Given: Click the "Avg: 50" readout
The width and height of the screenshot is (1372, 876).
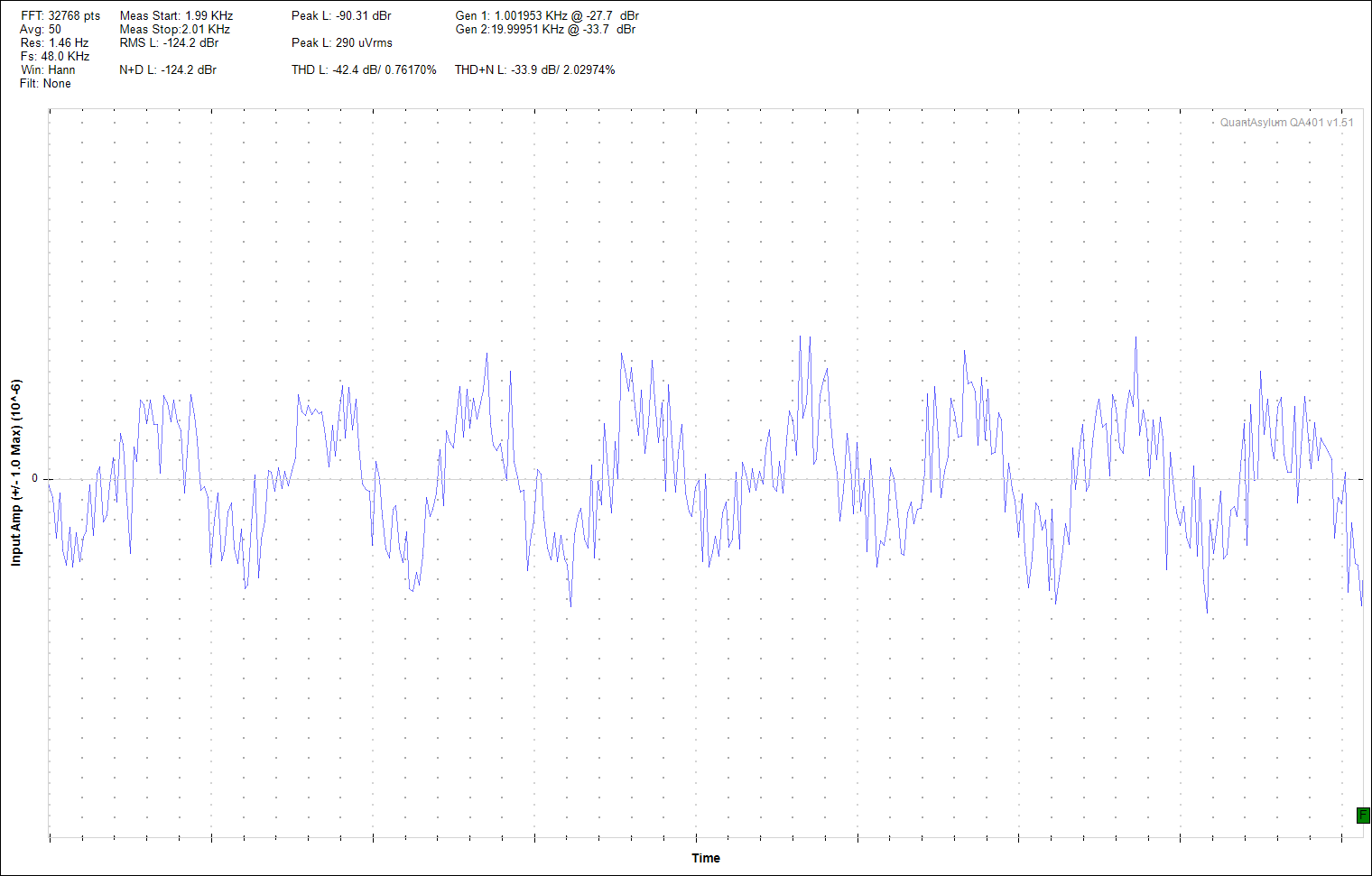Looking at the screenshot, I should tap(41, 29).
